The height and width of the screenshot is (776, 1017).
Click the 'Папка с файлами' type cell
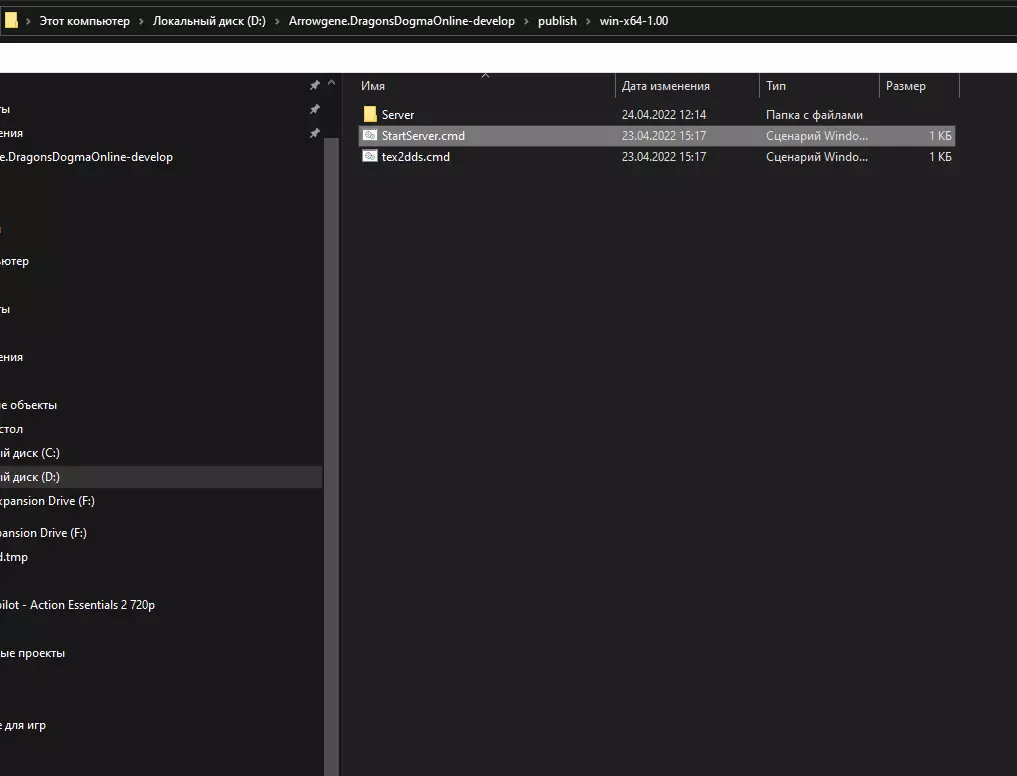[814, 115]
